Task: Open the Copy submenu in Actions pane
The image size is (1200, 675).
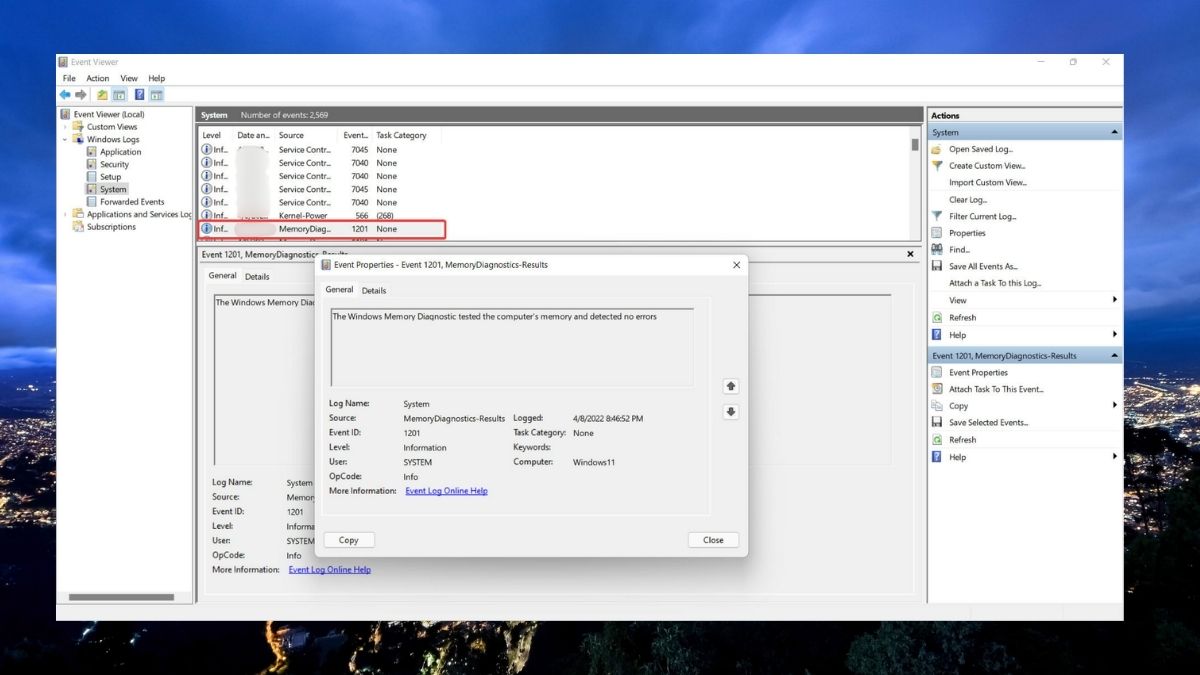Action: (x=1025, y=406)
